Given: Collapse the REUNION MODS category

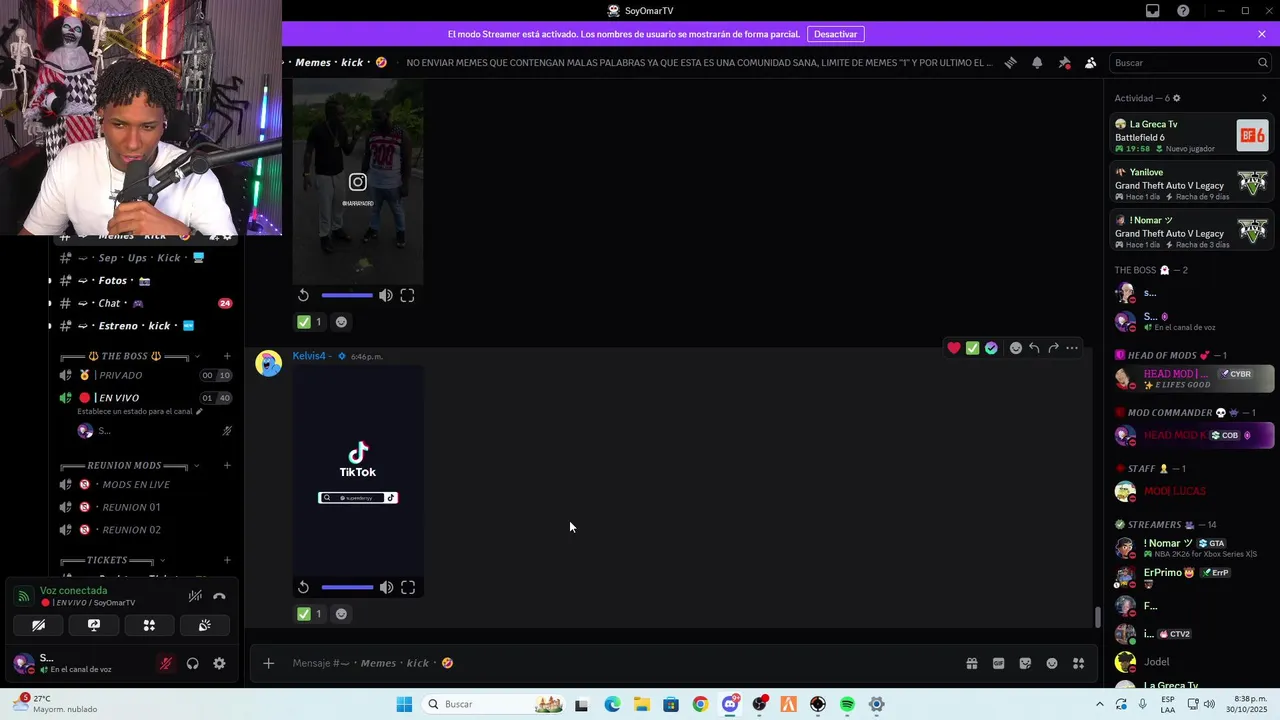Looking at the screenshot, I should coord(125,465).
